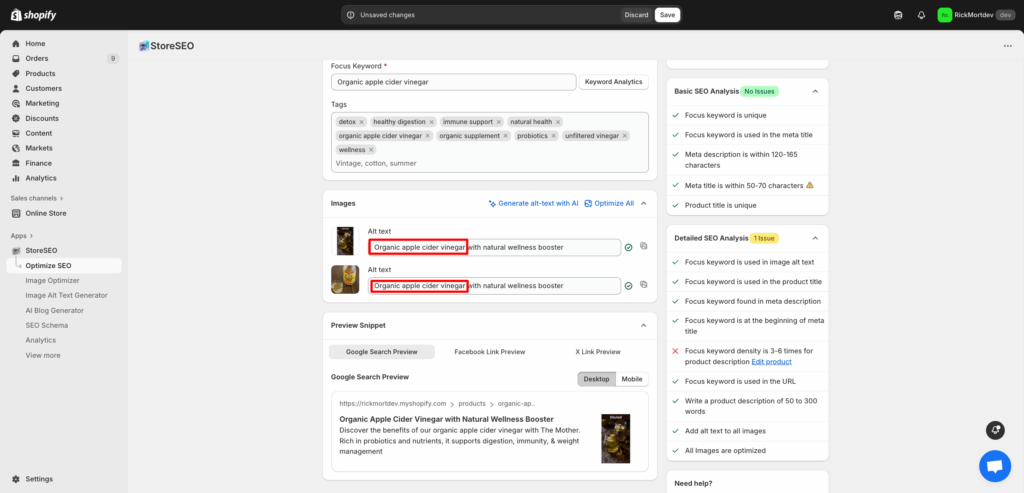The width and height of the screenshot is (1024, 493).
Task: Click the Sidekick assistant icon in top bar
Action: point(898,15)
